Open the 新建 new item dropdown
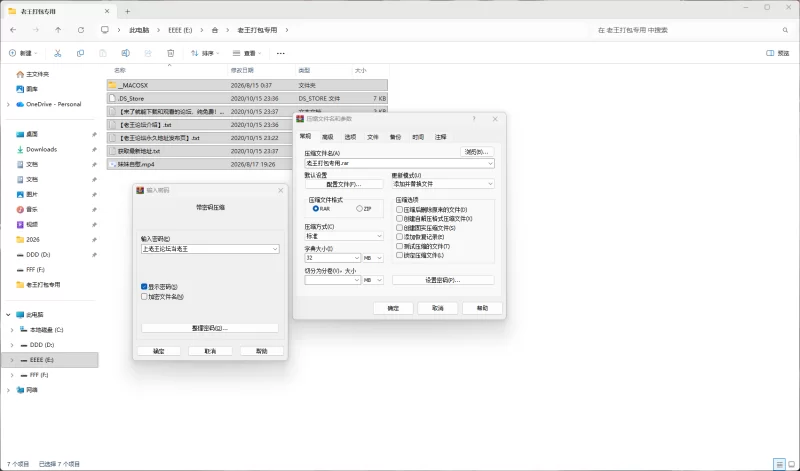The image size is (800, 471). pos(23,53)
